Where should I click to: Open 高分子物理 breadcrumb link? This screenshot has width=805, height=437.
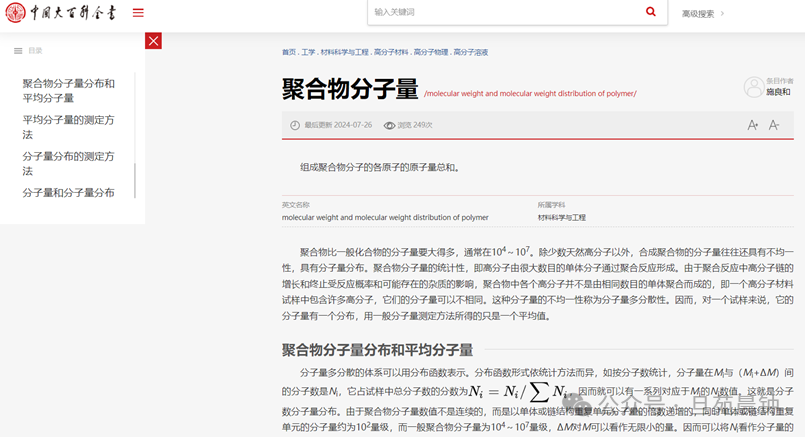click(x=431, y=52)
